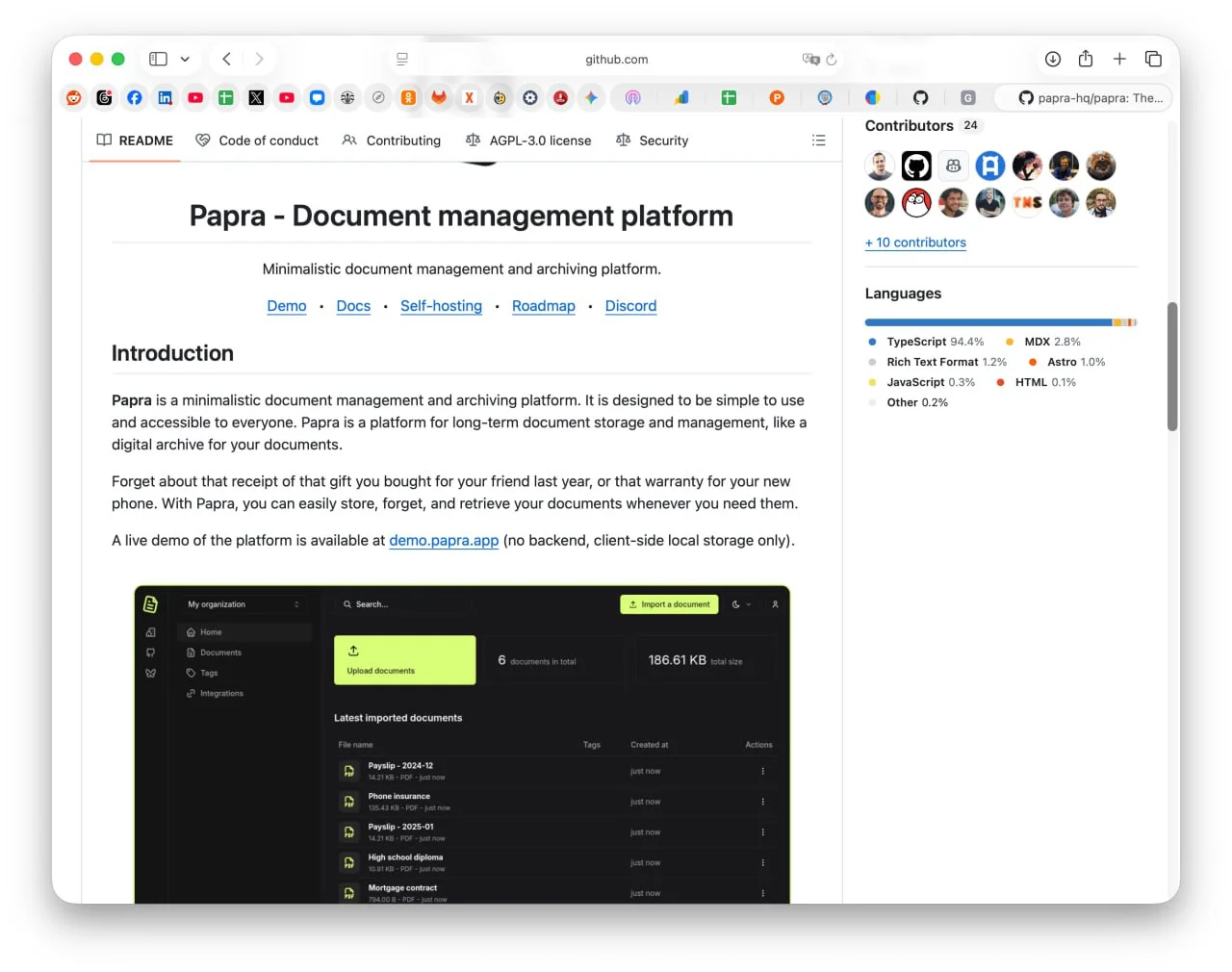Click the Downloads icon in Safari toolbar
The height and width of the screenshot is (972, 1232).
click(x=1053, y=59)
